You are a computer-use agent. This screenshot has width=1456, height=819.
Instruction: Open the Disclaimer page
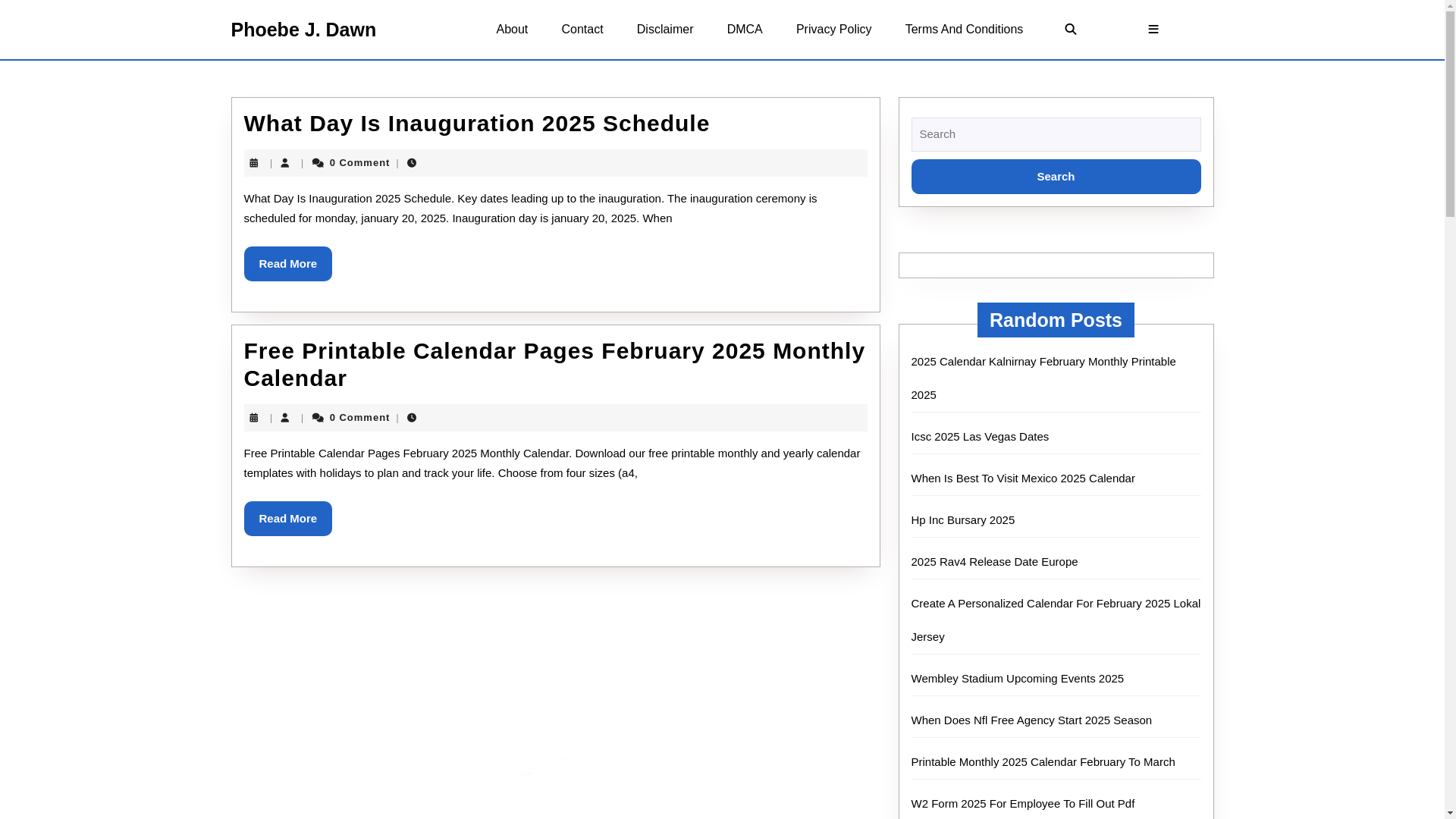(665, 30)
